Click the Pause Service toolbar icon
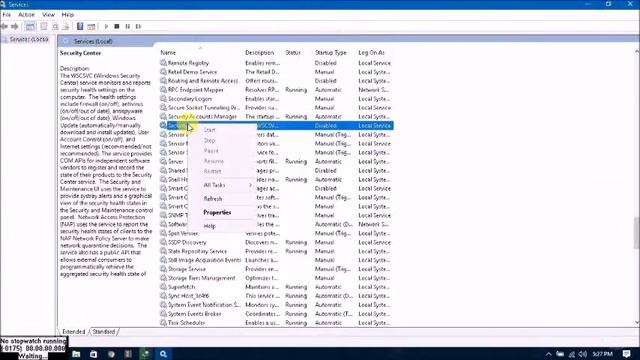The width and height of the screenshot is (640, 360). pos(128,27)
